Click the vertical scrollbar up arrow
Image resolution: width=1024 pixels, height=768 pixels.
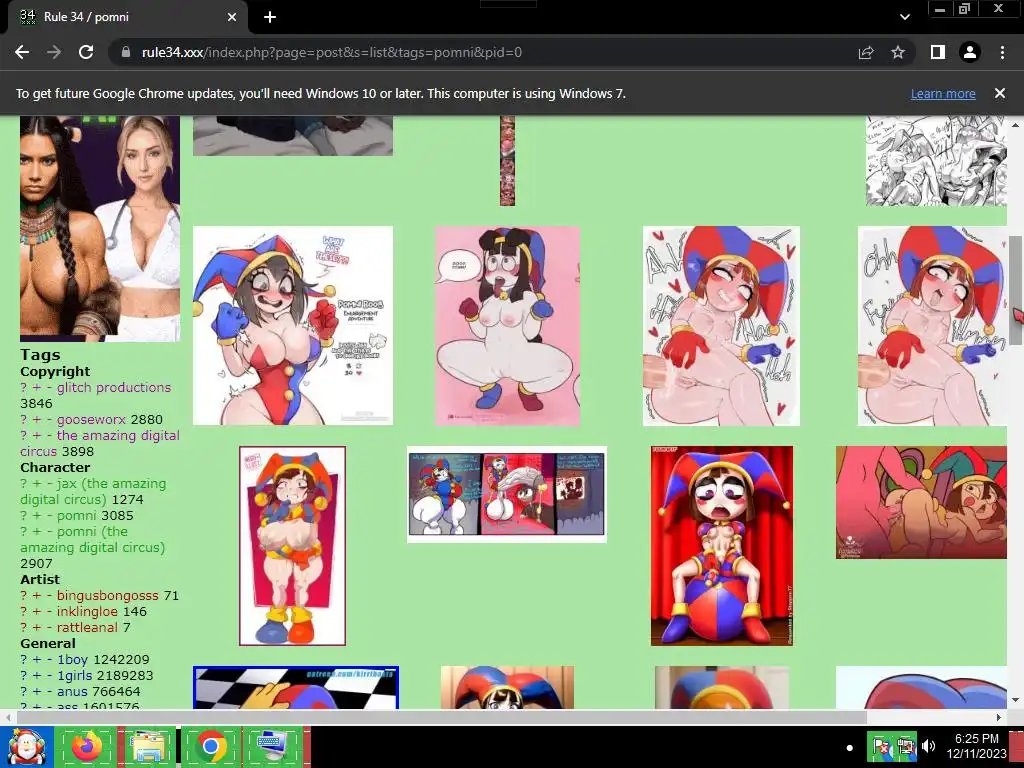pyautogui.click(x=1016, y=125)
